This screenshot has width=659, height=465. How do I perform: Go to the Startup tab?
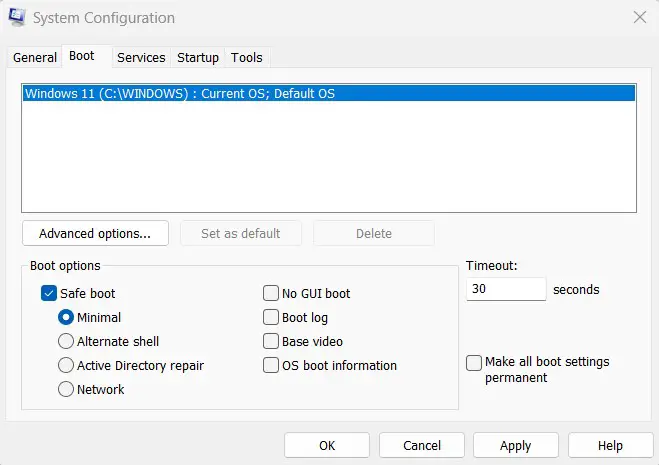coord(198,58)
